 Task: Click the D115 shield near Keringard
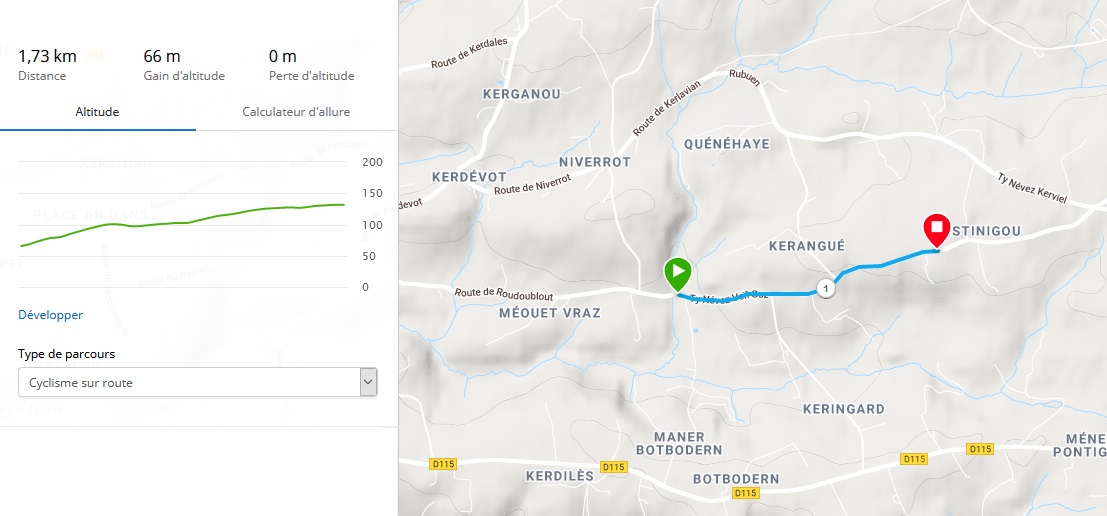click(914, 459)
